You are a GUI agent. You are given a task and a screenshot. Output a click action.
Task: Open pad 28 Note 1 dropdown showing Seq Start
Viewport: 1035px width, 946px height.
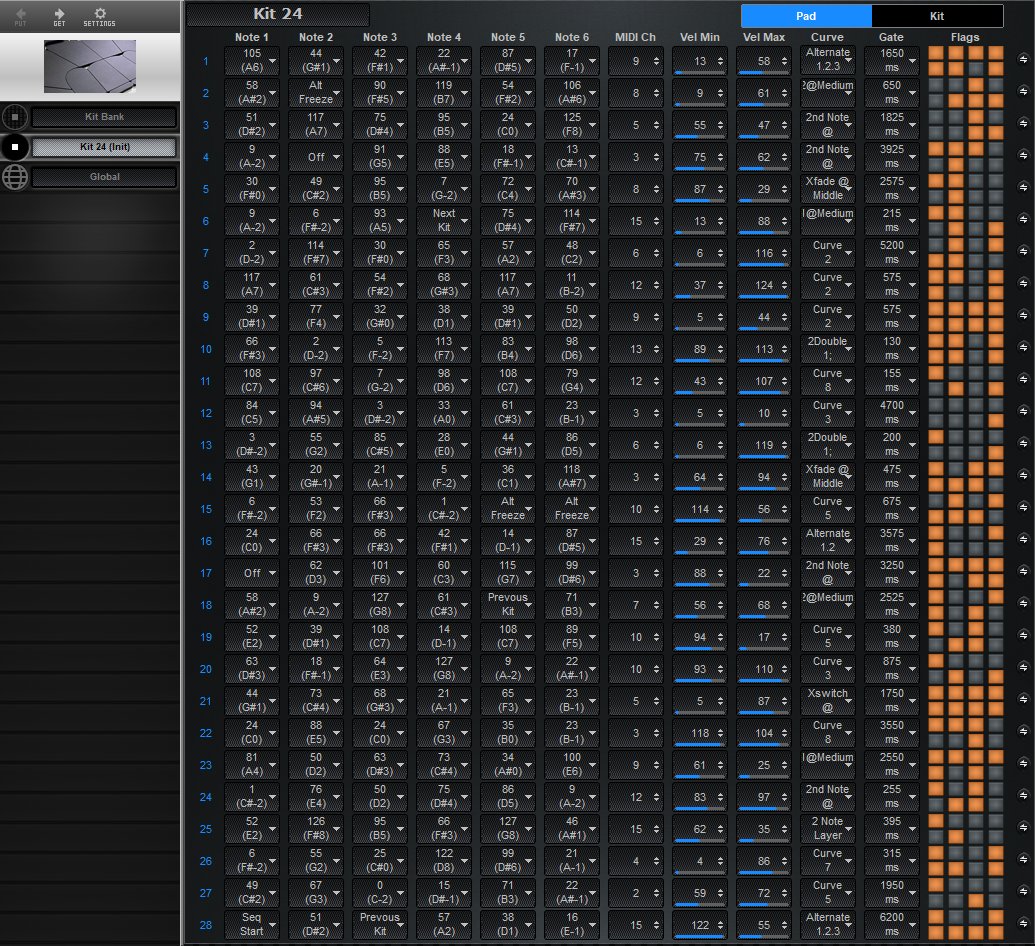[251, 924]
